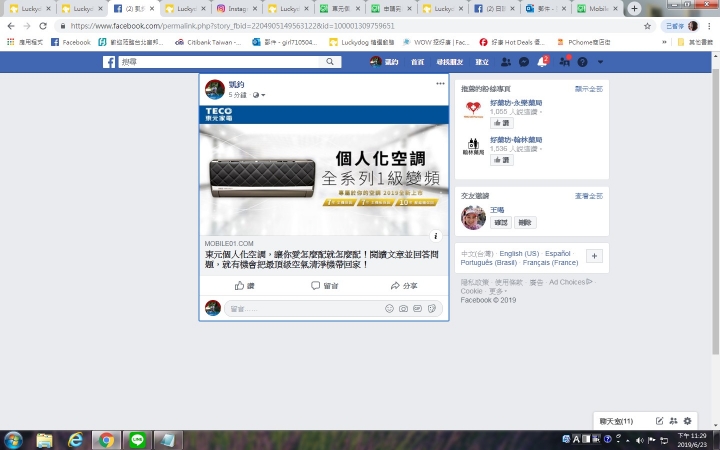Open the post options three-dots menu
Screen dimensions: 720x450
(x=440, y=84)
